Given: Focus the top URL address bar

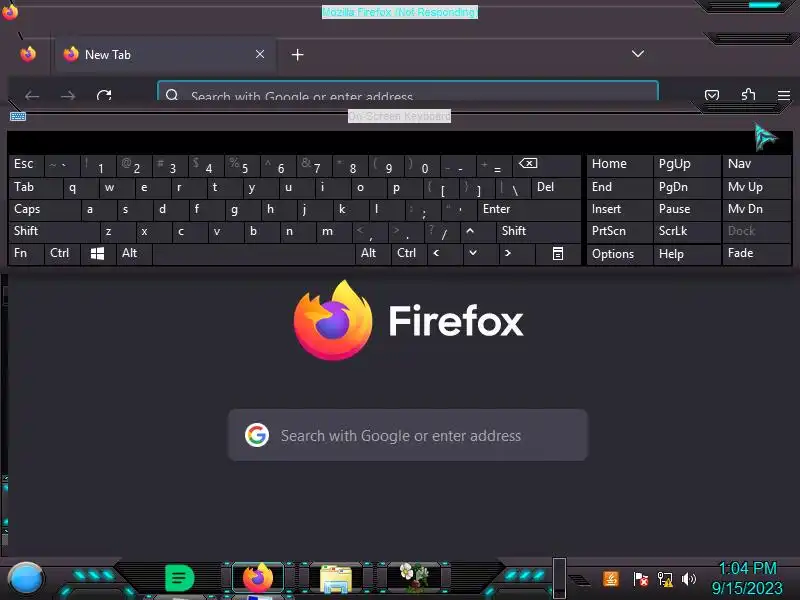Looking at the screenshot, I should coord(408,92).
